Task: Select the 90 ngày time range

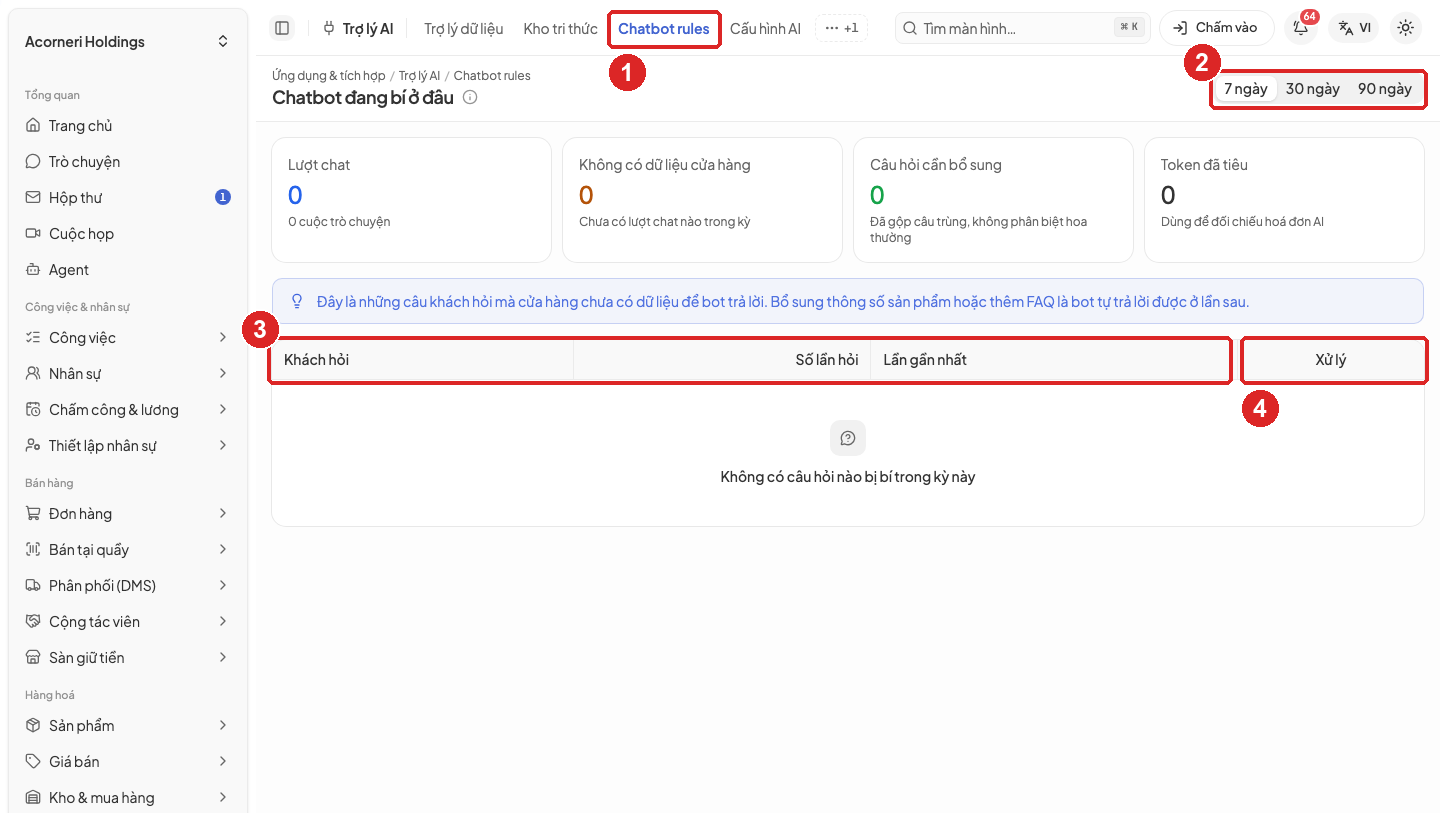Action: [1385, 89]
